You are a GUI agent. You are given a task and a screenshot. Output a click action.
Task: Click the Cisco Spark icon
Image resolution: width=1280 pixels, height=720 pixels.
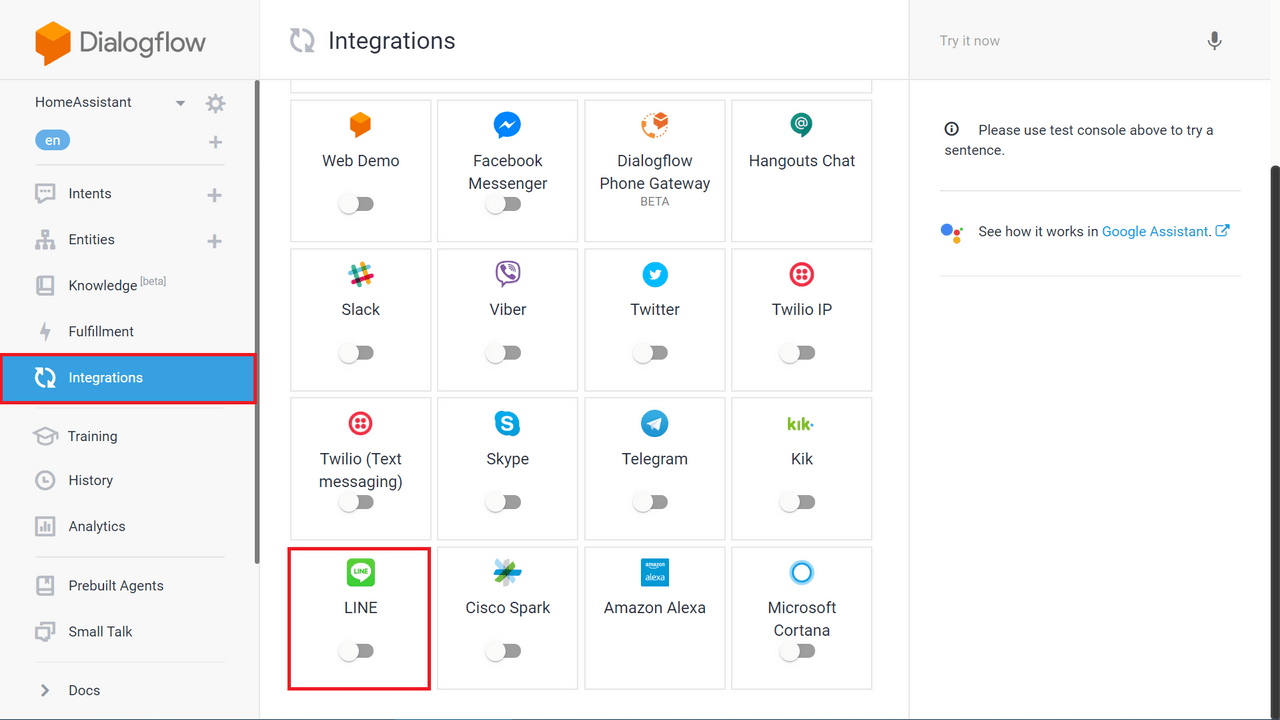(x=507, y=572)
